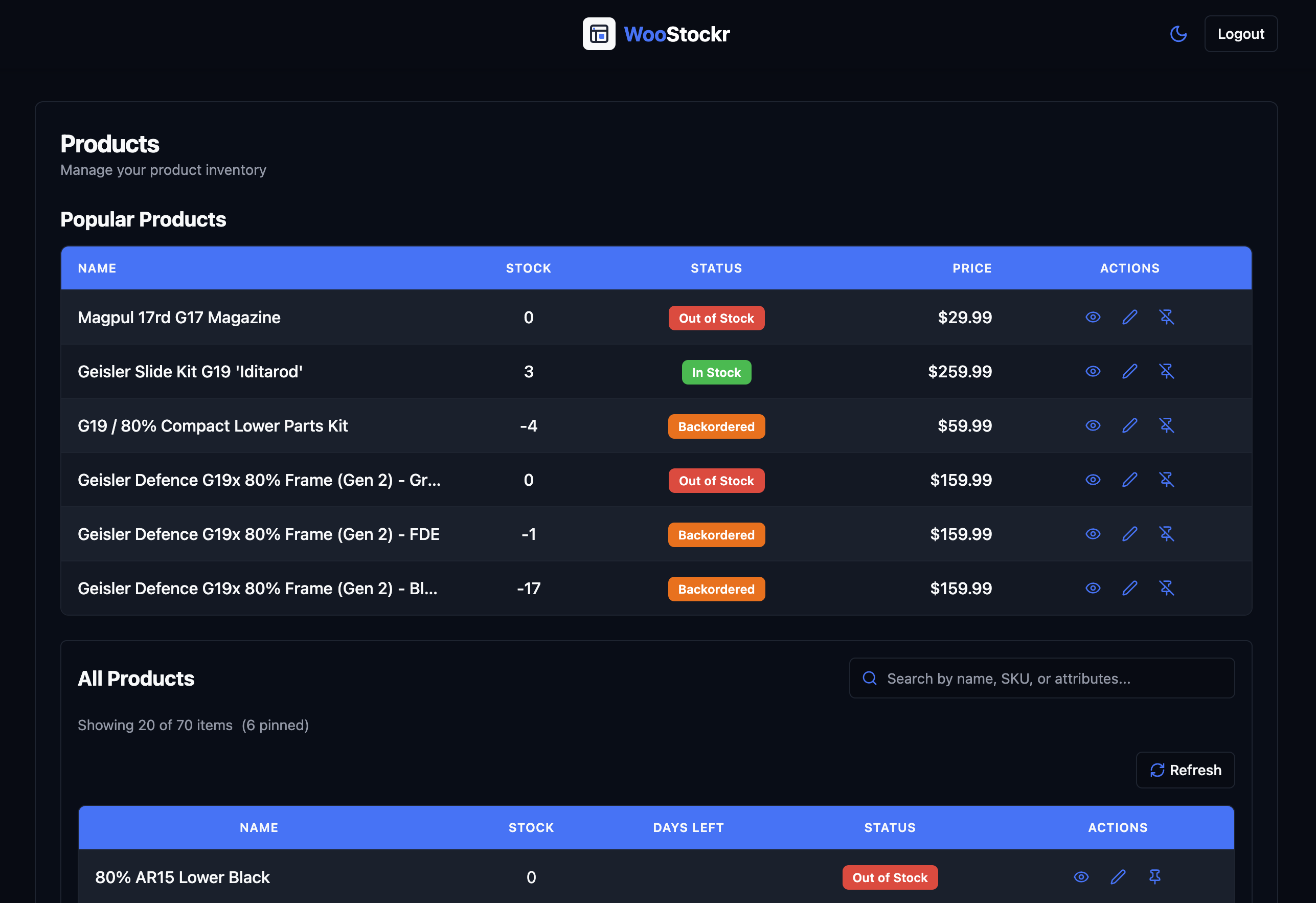
Task: View the Geisler G19x Frame Gr... product
Action: click(x=1093, y=480)
